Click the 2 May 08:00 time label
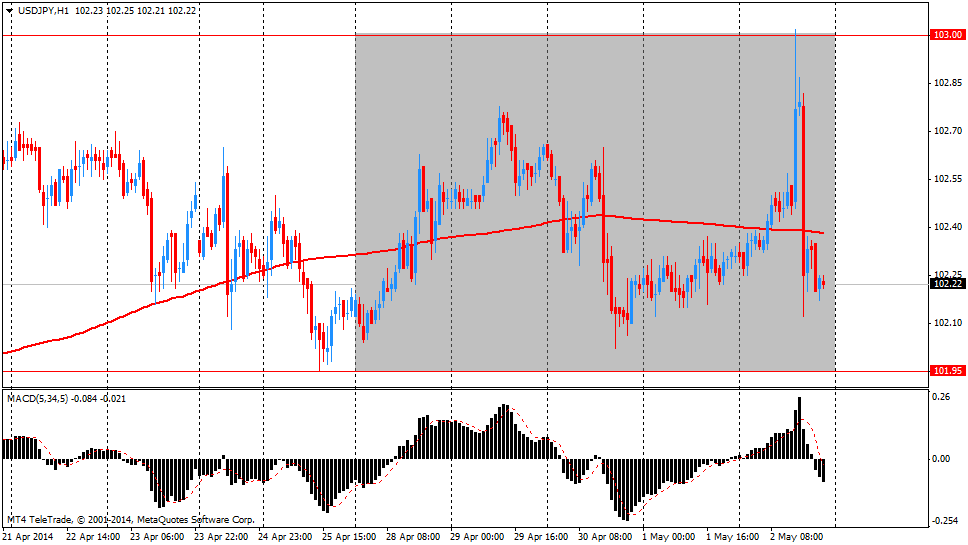The width and height of the screenshot is (968, 545). point(797,536)
